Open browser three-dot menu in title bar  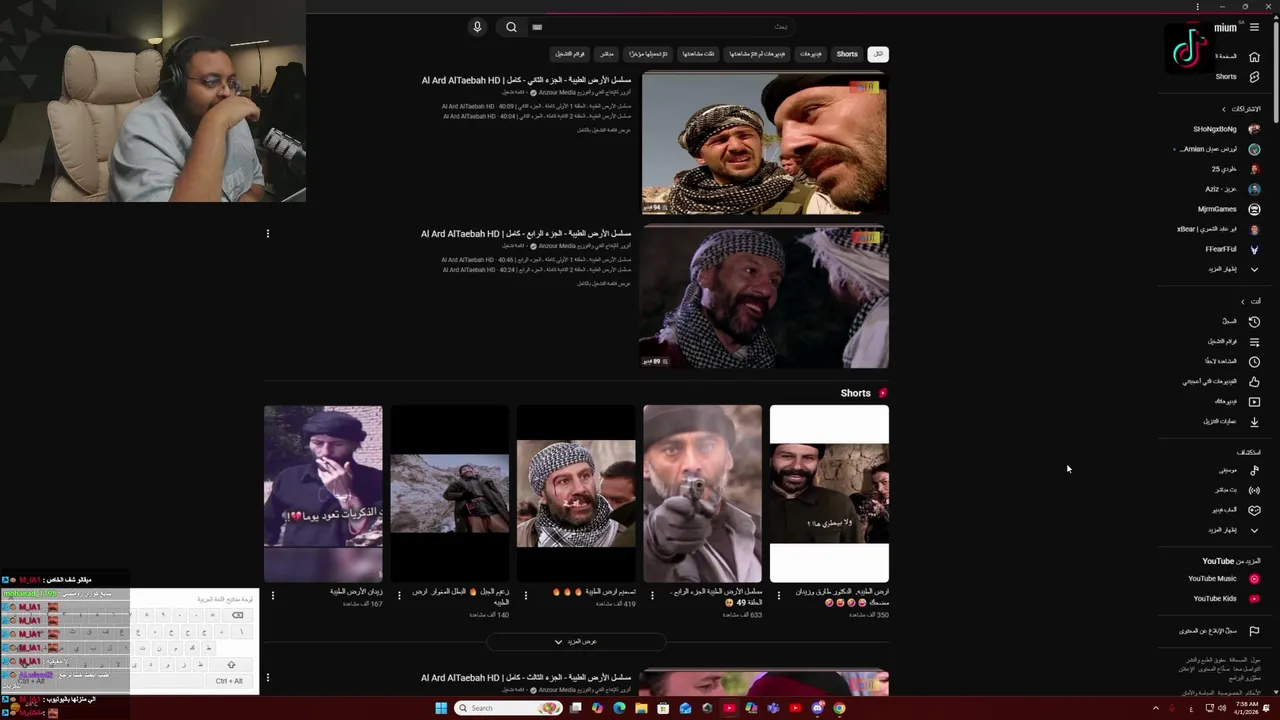click(1197, 6)
